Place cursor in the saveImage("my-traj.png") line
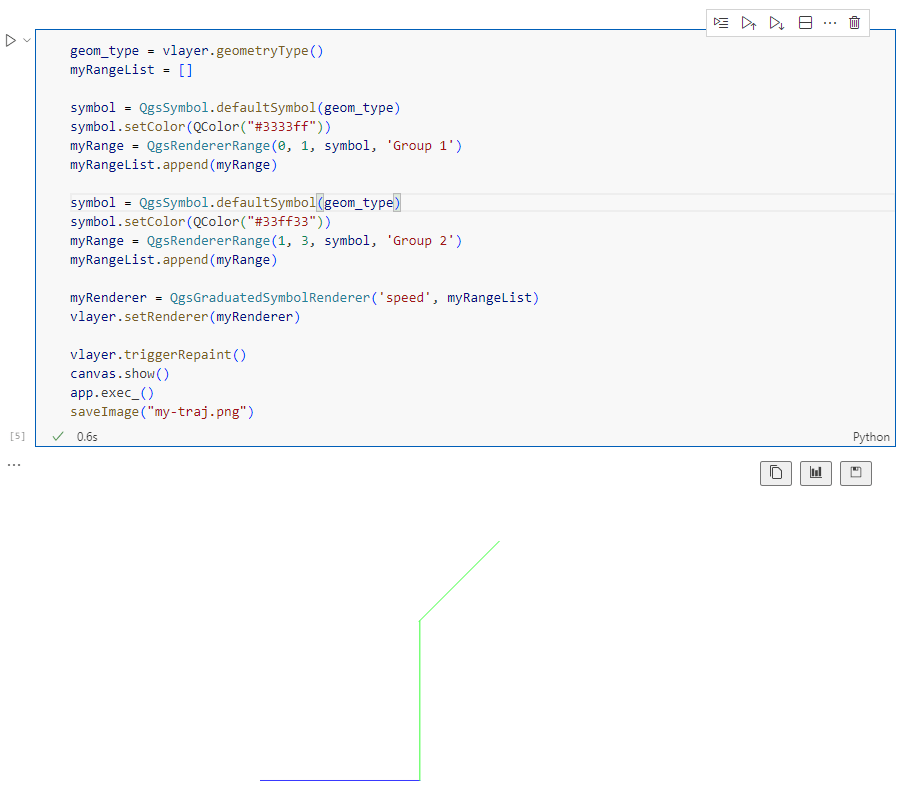The height and width of the screenshot is (800, 901). coord(162,411)
